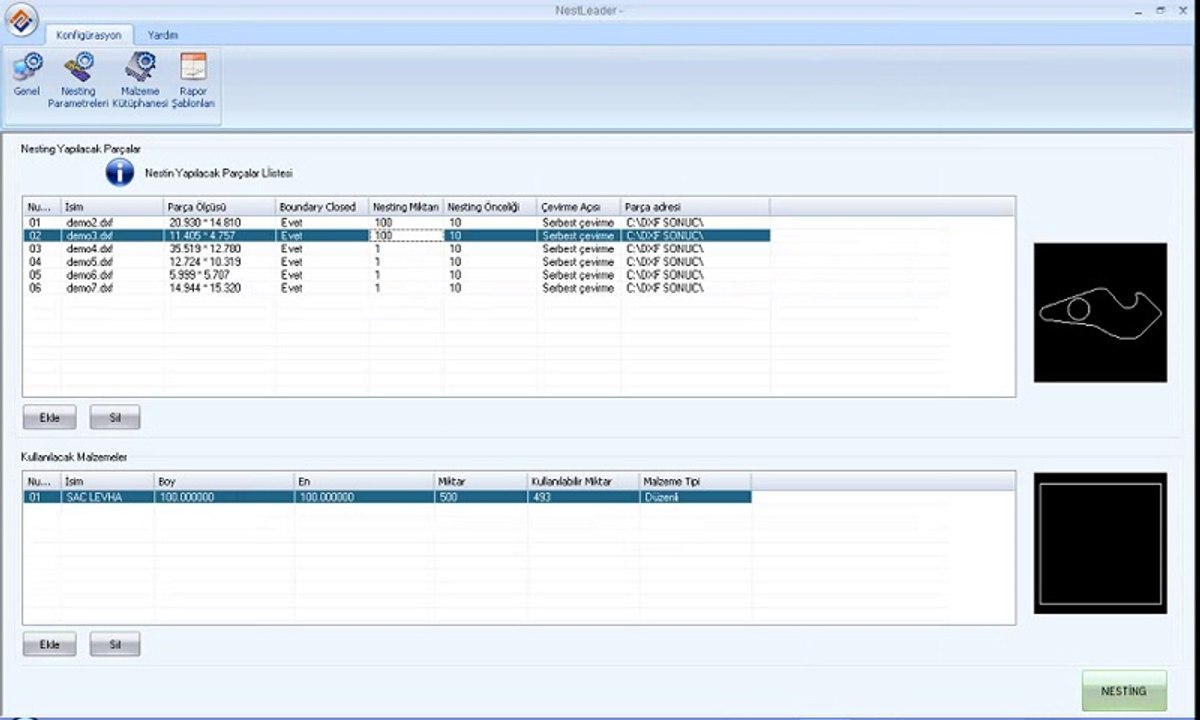Select the demo2.dxf row

[x=396, y=222]
